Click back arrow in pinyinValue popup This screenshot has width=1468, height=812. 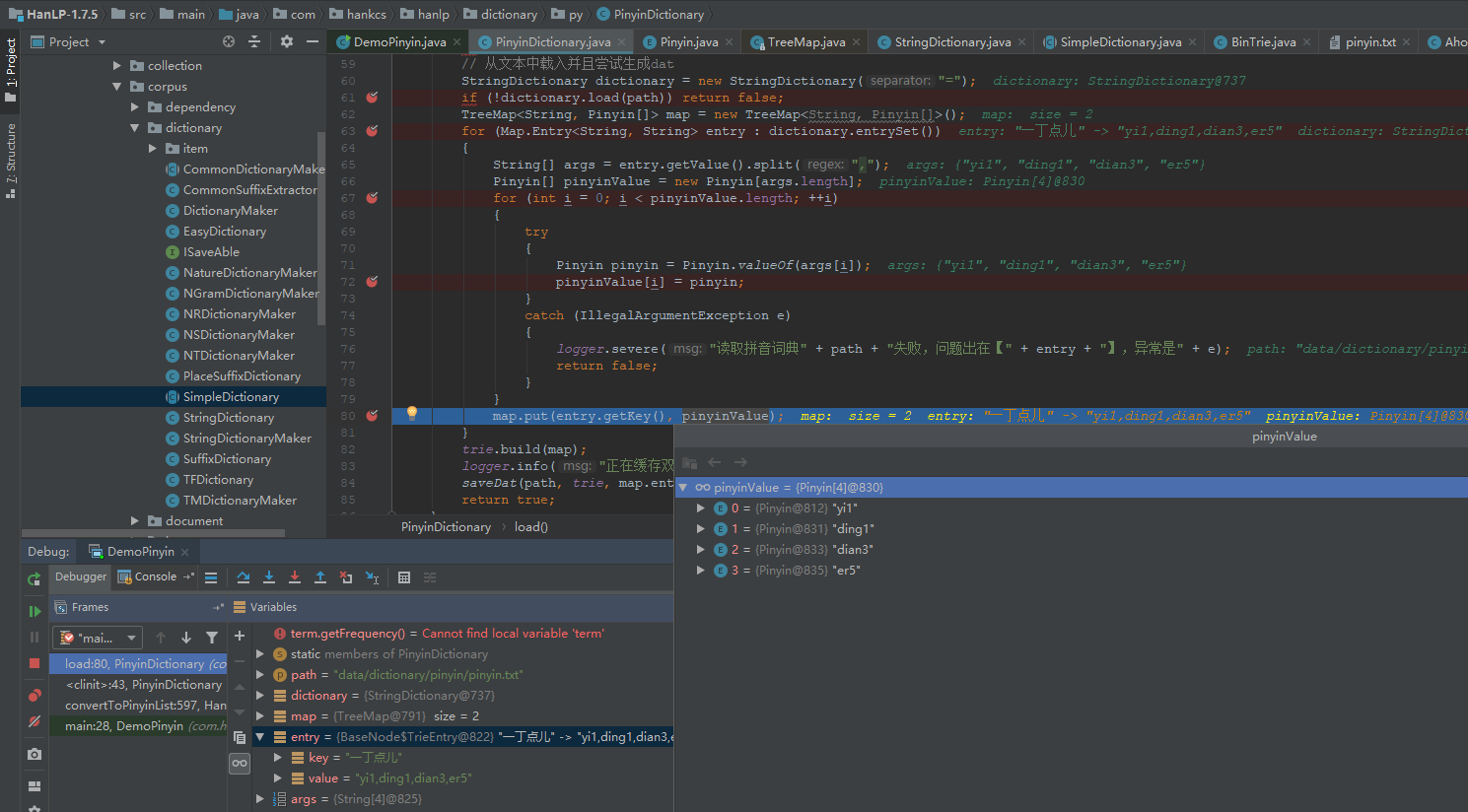point(715,462)
